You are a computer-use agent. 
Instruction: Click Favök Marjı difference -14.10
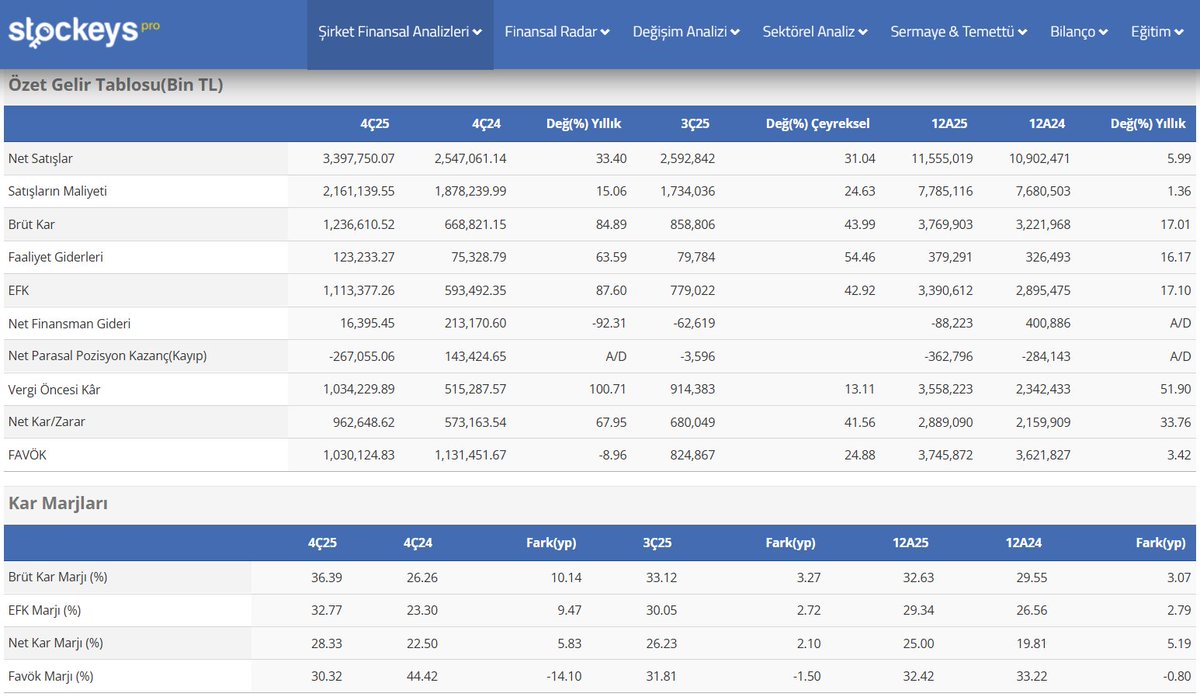point(562,676)
